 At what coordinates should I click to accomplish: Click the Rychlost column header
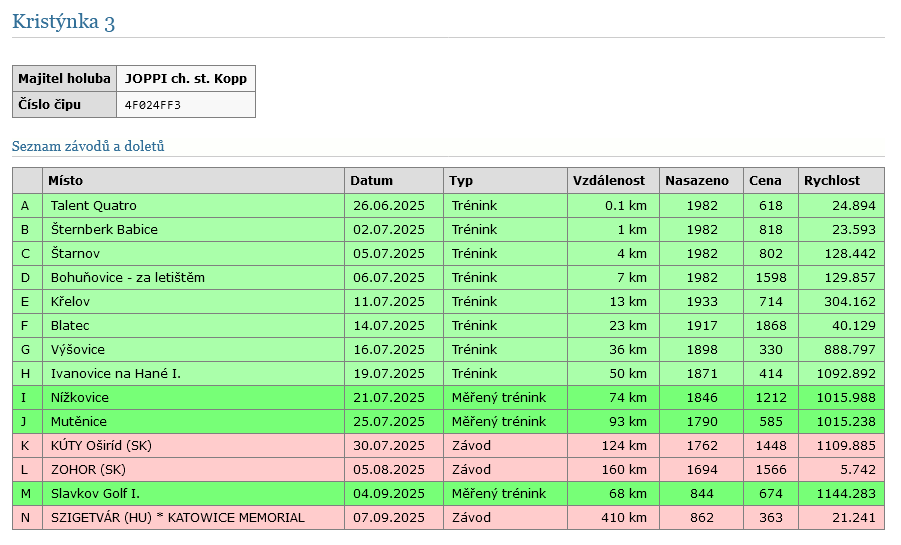pyautogui.click(x=831, y=181)
